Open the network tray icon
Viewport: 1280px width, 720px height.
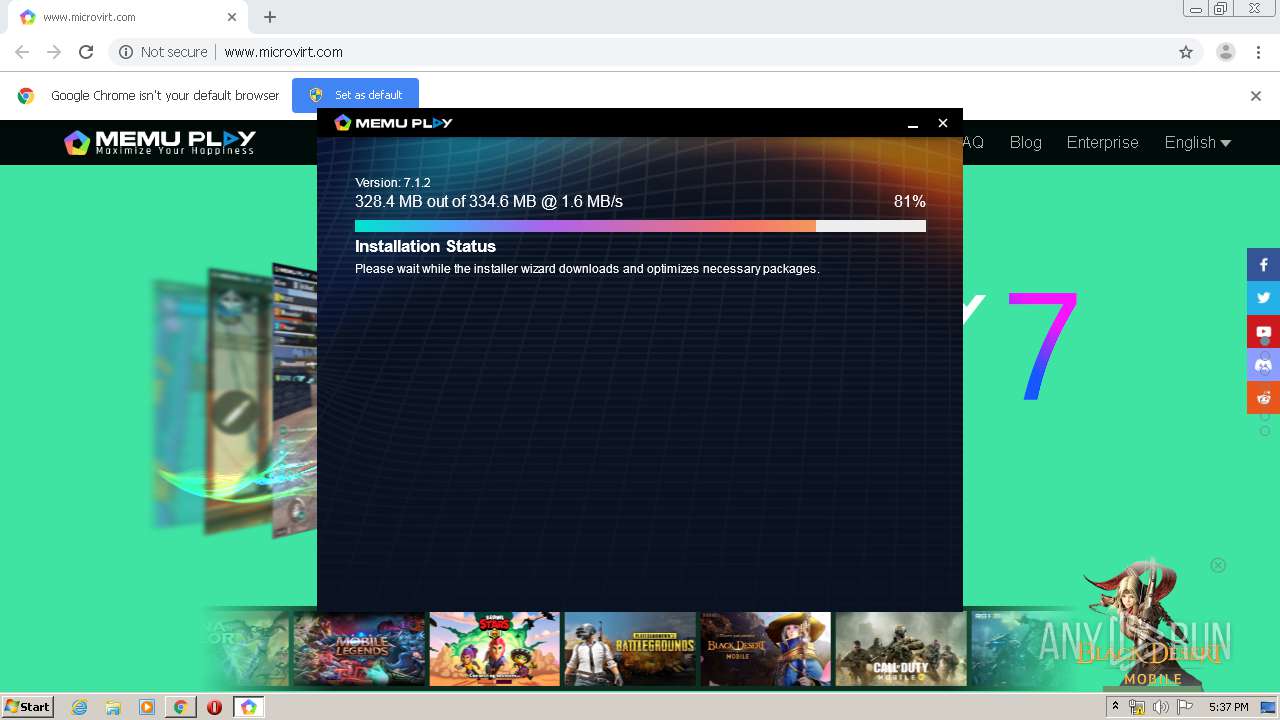(1137, 707)
